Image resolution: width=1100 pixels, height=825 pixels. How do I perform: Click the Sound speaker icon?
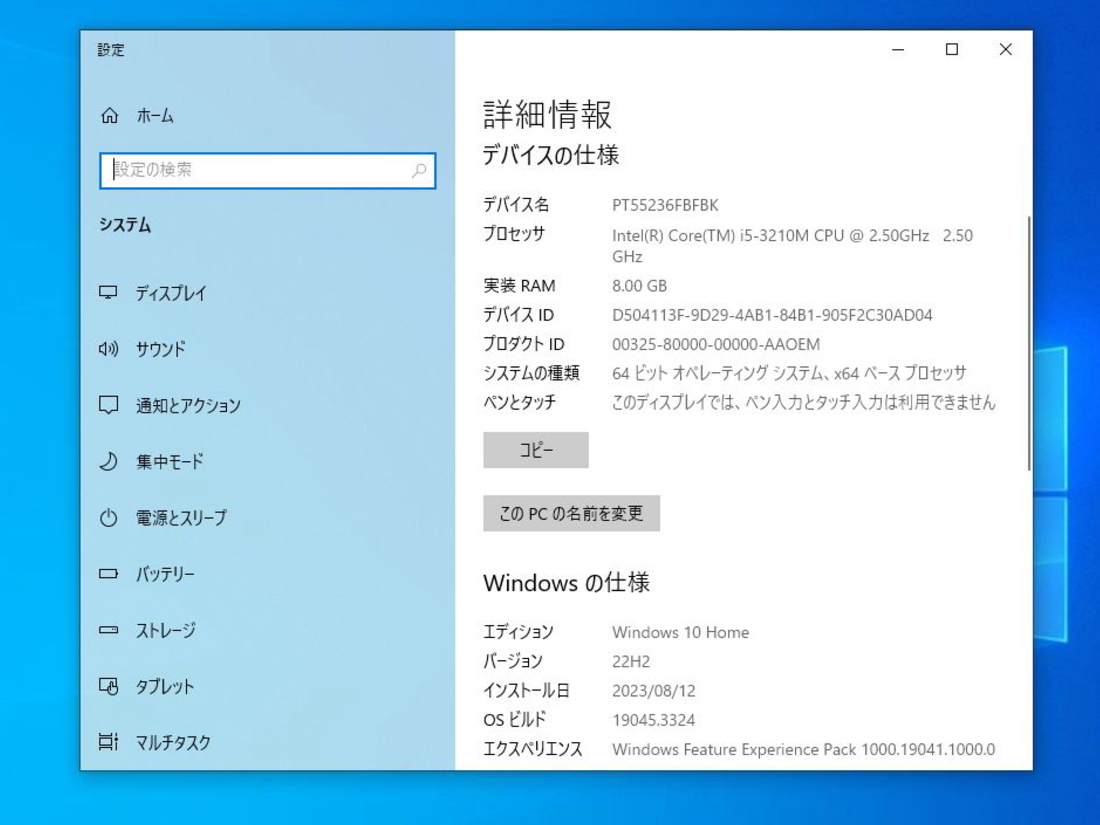coord(108,349)
